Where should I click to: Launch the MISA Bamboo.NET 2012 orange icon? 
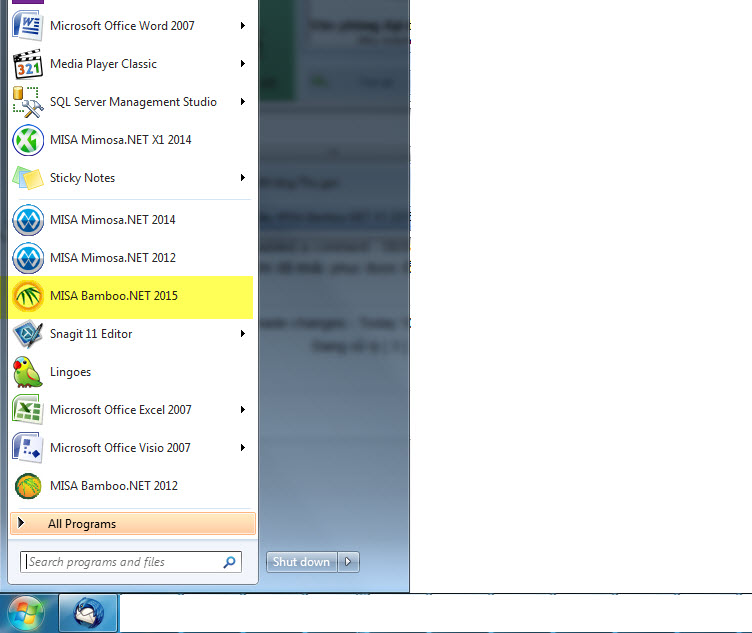pos(28,486)
